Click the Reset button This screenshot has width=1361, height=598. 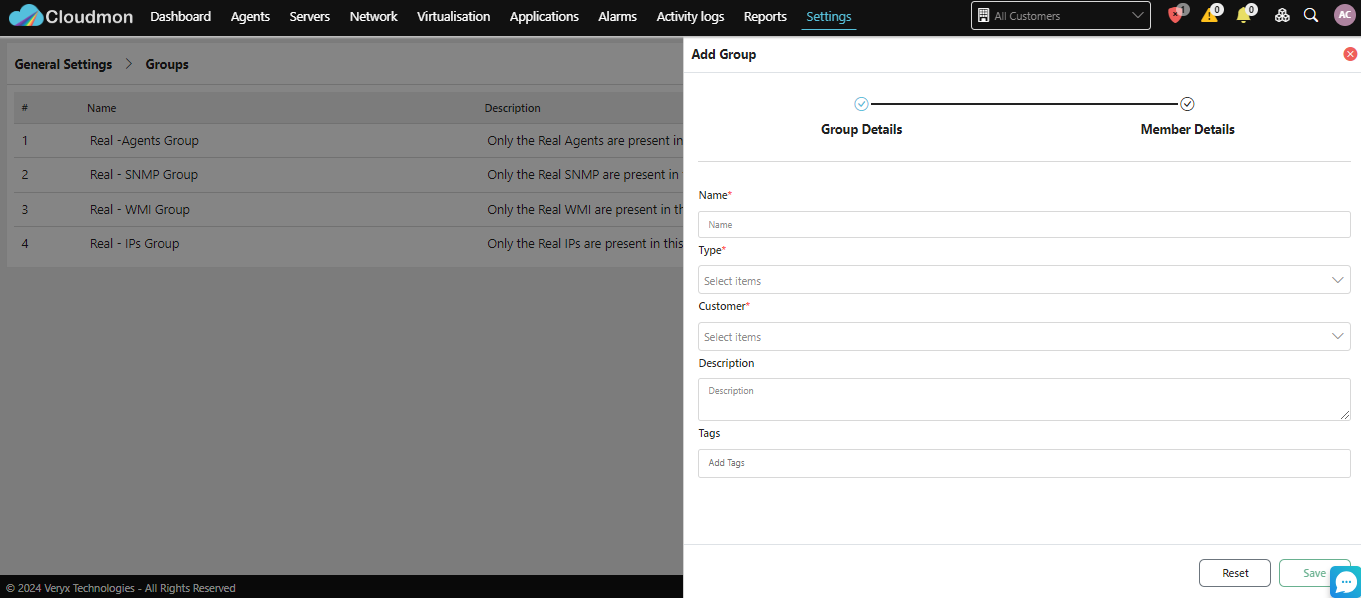1235,573
